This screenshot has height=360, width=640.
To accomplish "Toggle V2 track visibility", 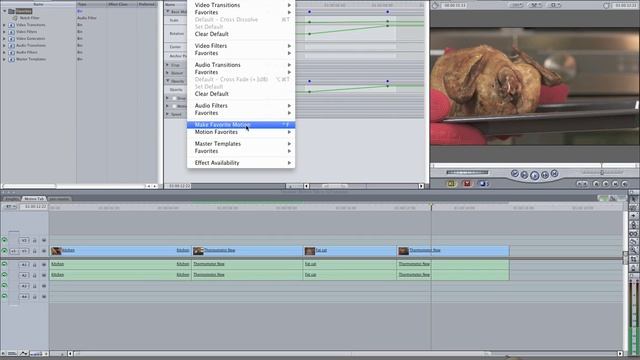I will (x=4, y=240).
